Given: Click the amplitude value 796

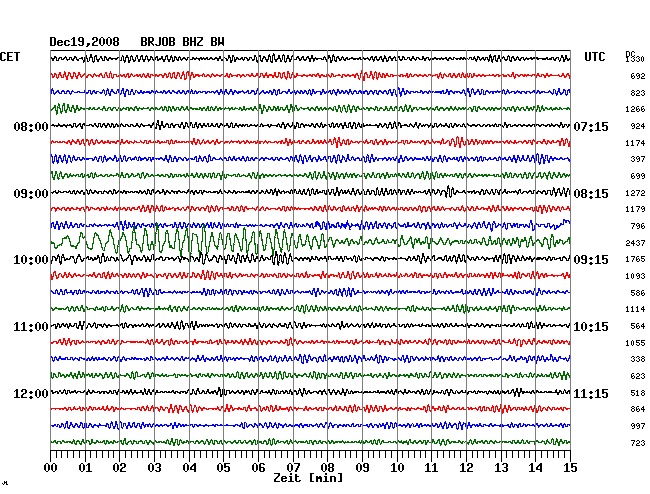Looking at the screenshot, I should tap(638, 226).
